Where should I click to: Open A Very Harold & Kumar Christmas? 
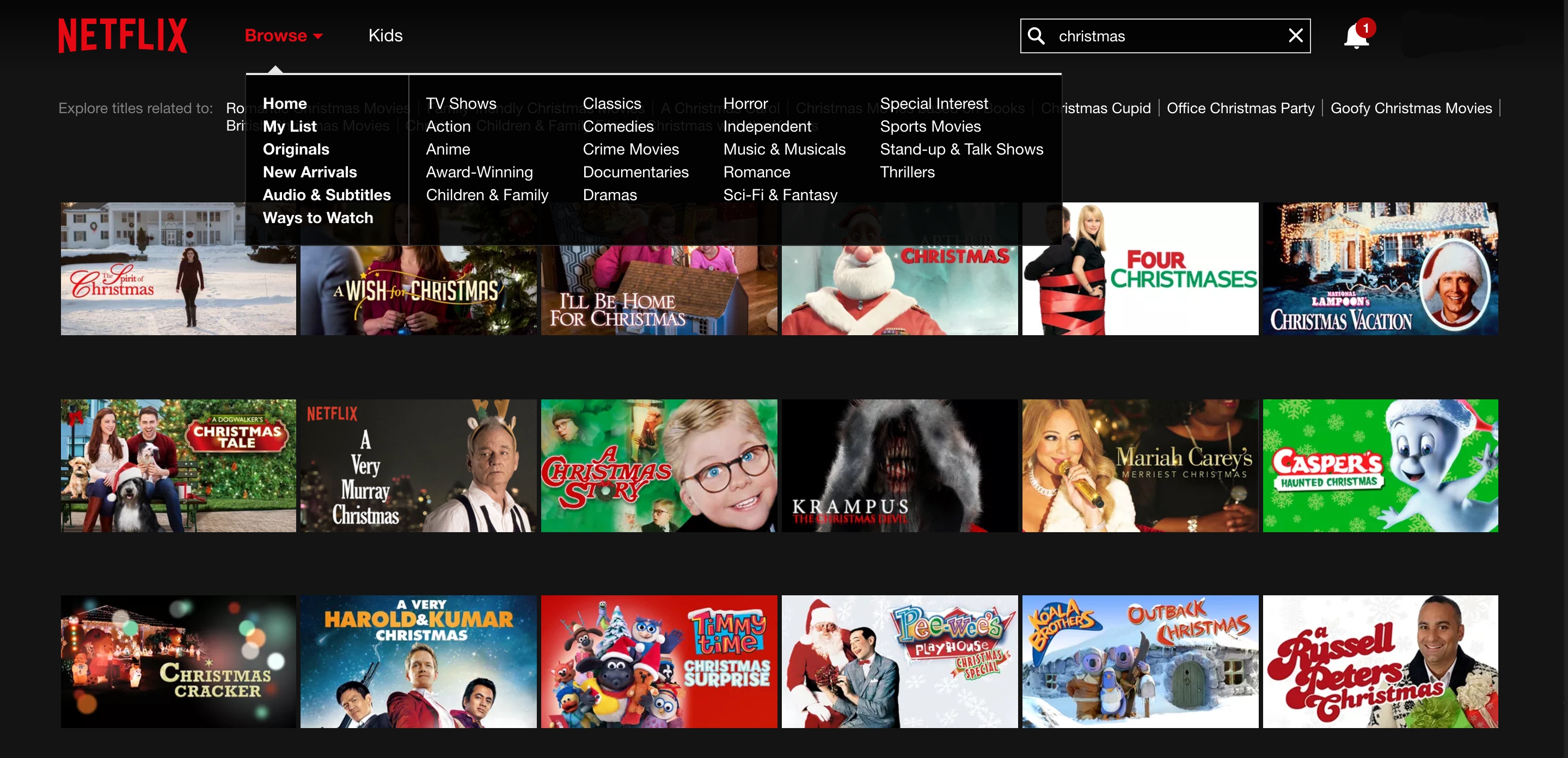point(419,661)
